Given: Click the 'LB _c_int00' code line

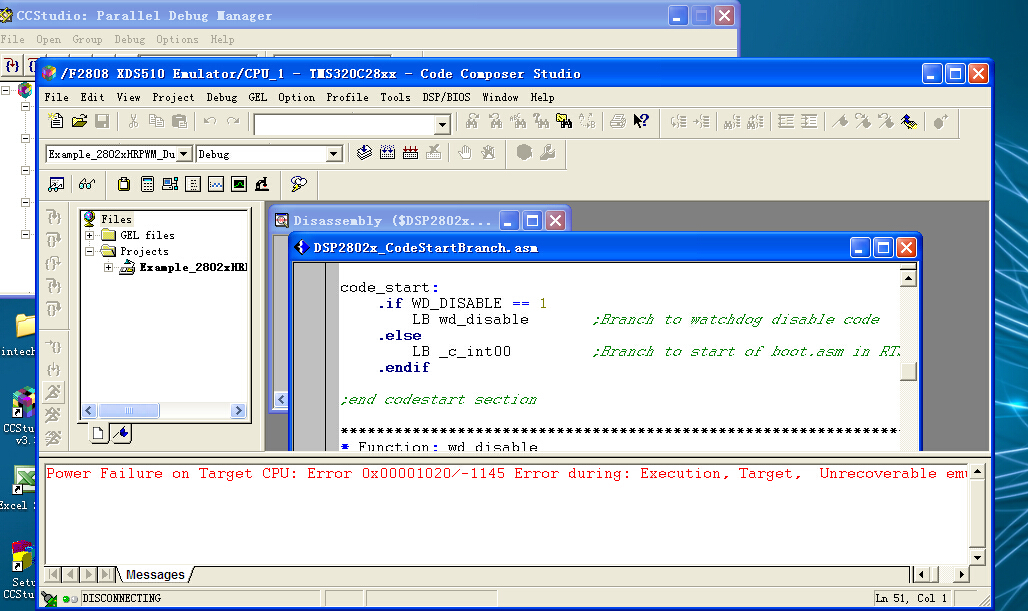Looking at the screenshot, I should 461,351.
